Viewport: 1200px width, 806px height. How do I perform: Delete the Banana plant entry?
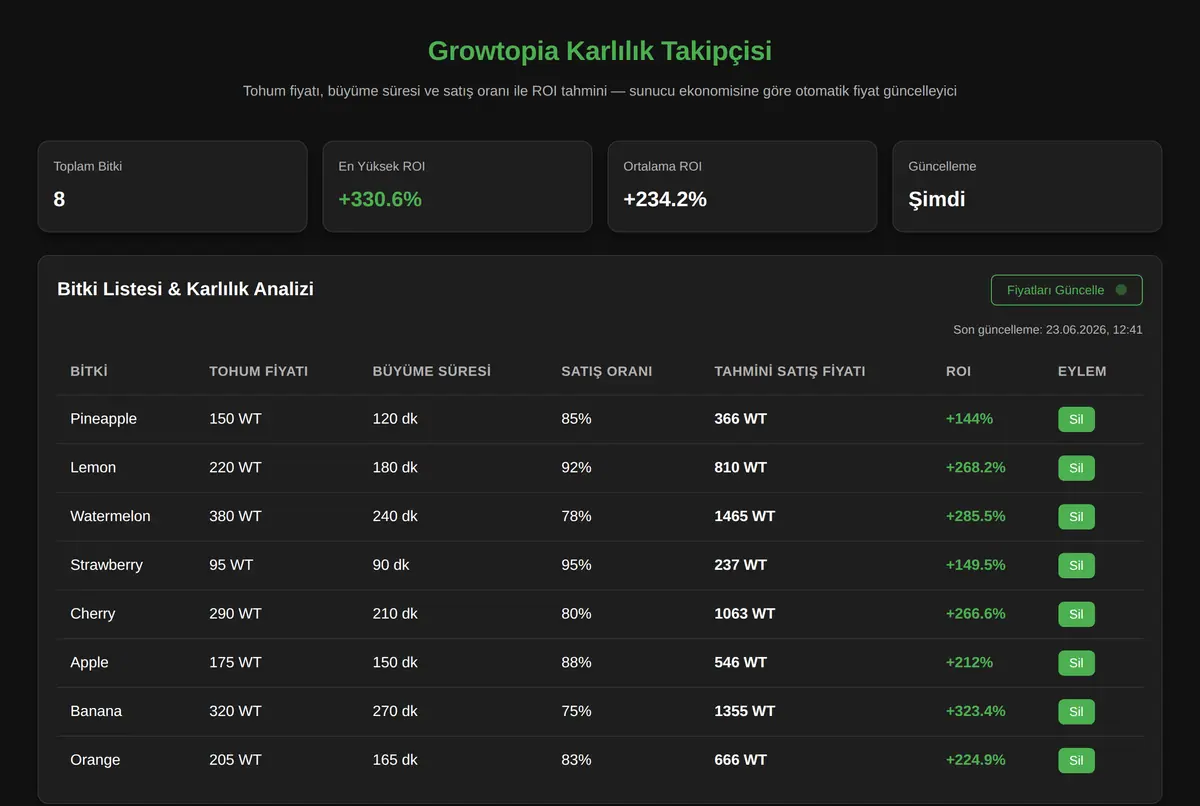(x=1076, y=712)
